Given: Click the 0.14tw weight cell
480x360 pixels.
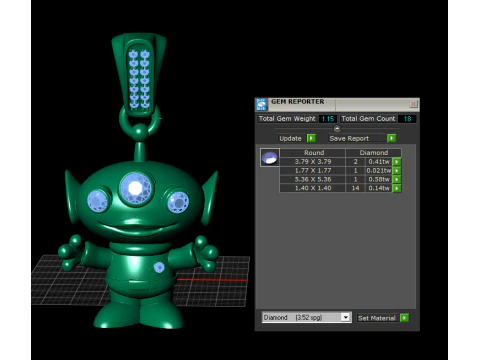Looking at the screenshot, I should [379, 188].
